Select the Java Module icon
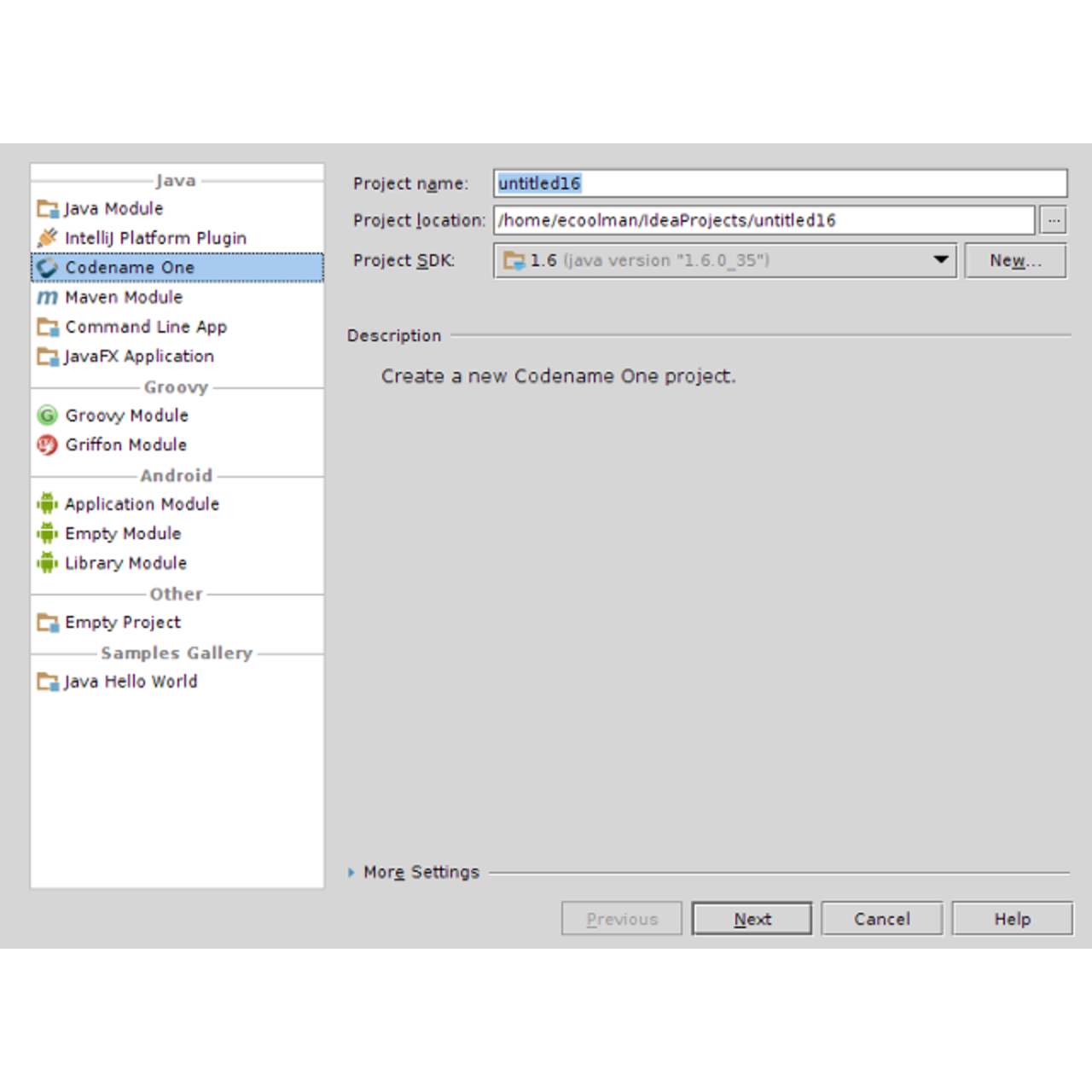 [x=48, y=209]
